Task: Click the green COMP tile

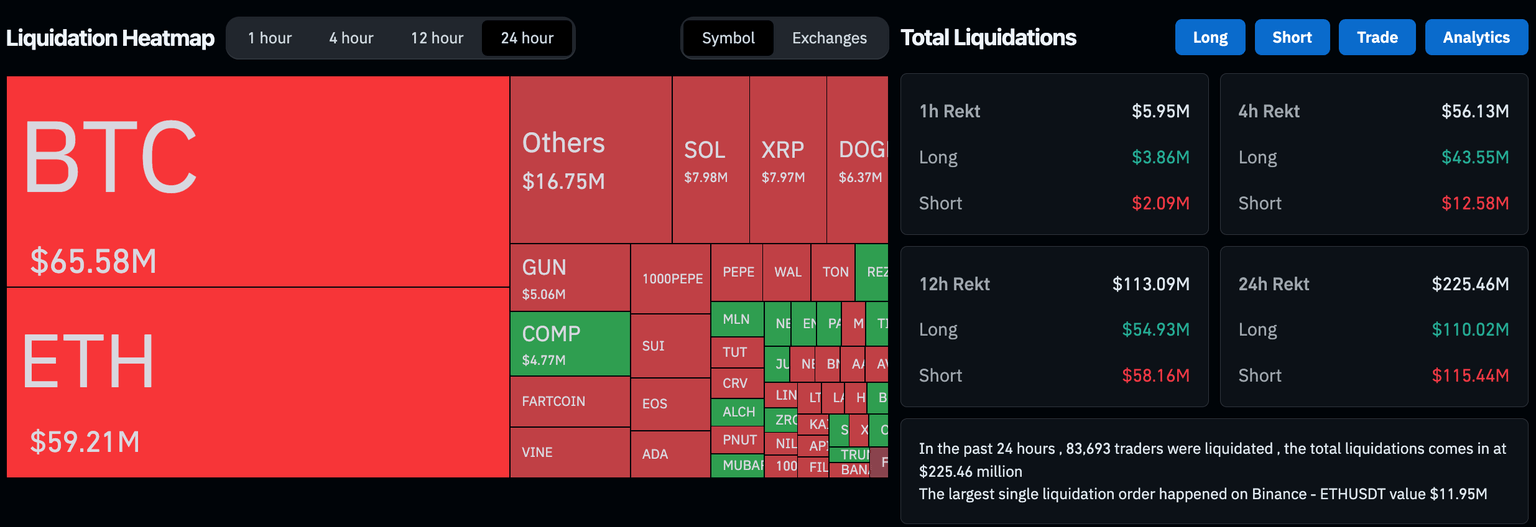Action: click(570, 344)
